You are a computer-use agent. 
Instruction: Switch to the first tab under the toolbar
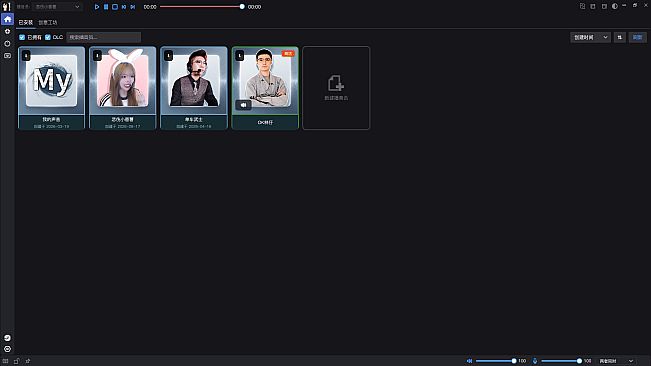click(x=26, y=22)
